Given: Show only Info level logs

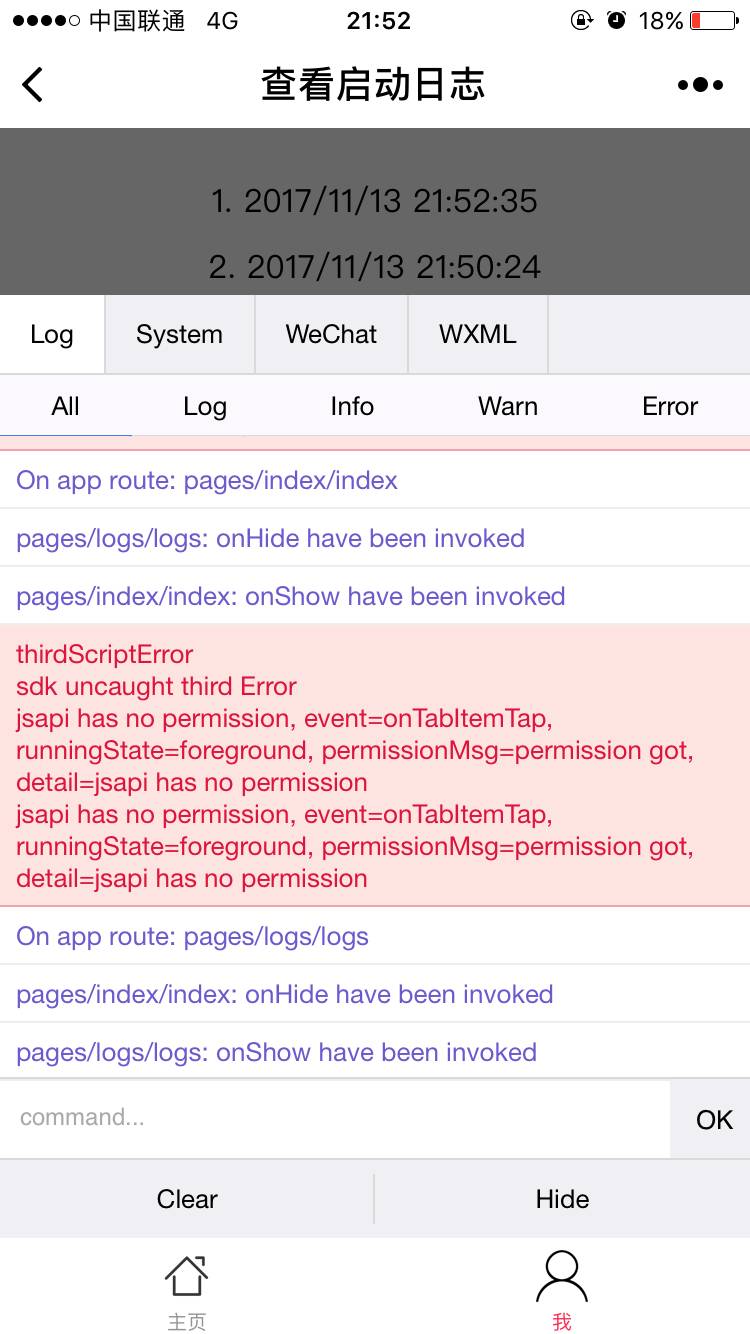Looking at the screenshot, I should click(x=352, y=407).
